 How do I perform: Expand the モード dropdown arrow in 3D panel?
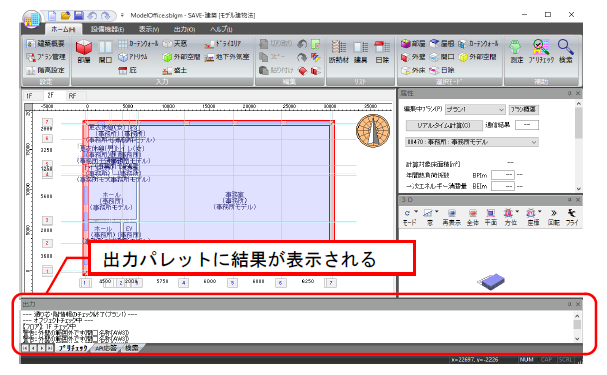416,212
